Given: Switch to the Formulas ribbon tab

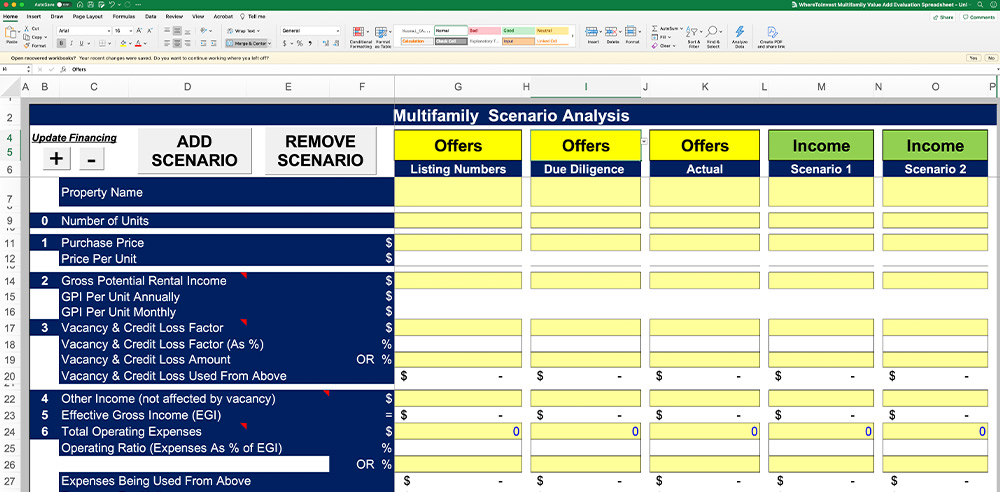Looking at the screenshot, I should (x=124, y=17).
